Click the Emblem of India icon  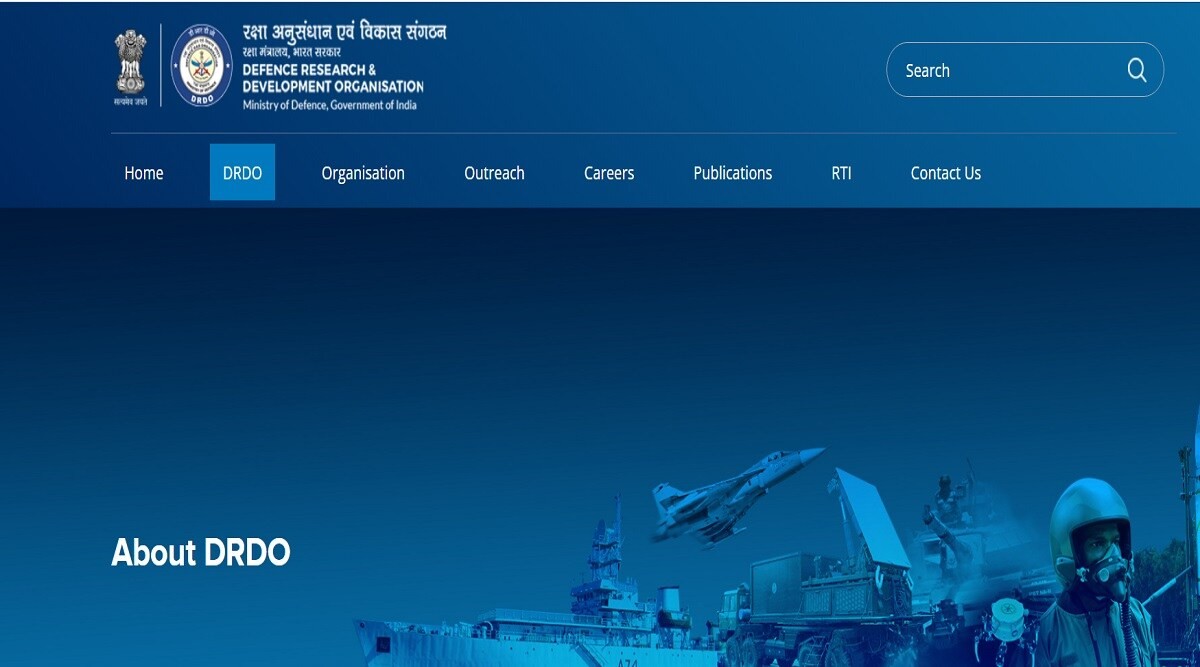coord(130,66)
